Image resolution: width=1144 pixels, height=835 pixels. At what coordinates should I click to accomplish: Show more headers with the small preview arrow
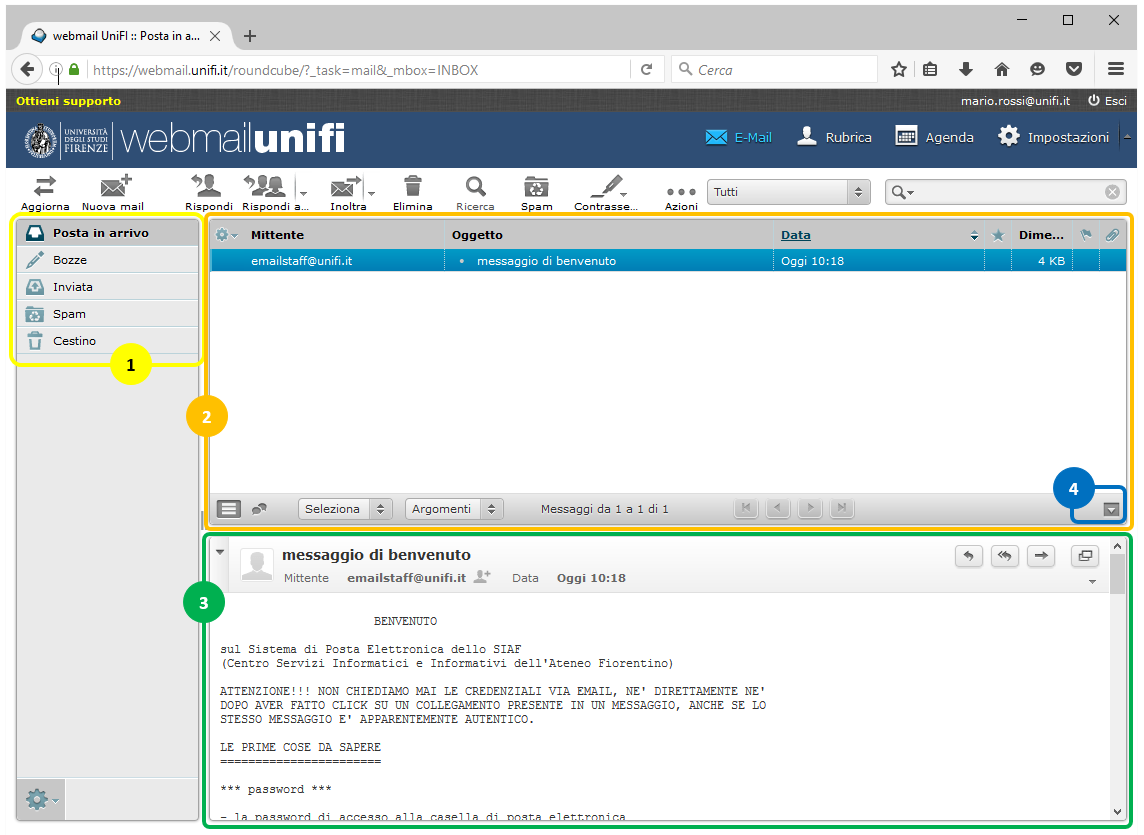[x=1092, y=582]
